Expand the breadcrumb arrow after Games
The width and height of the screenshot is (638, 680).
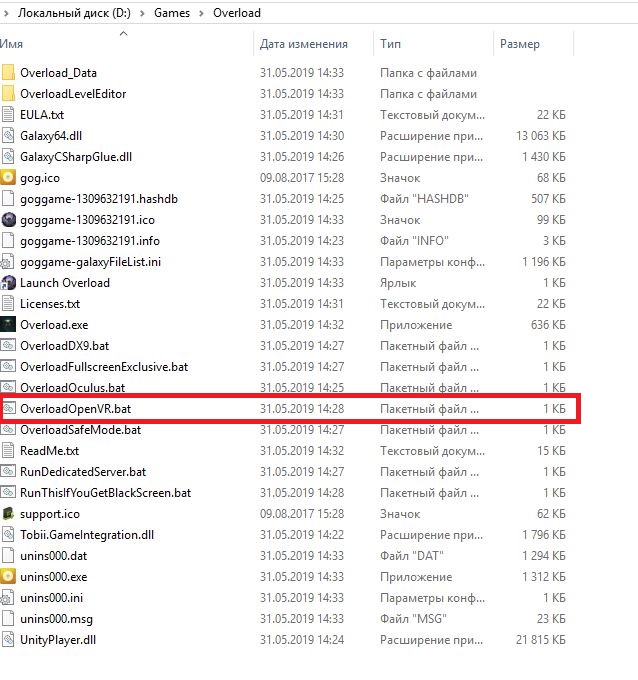[201, 13]
